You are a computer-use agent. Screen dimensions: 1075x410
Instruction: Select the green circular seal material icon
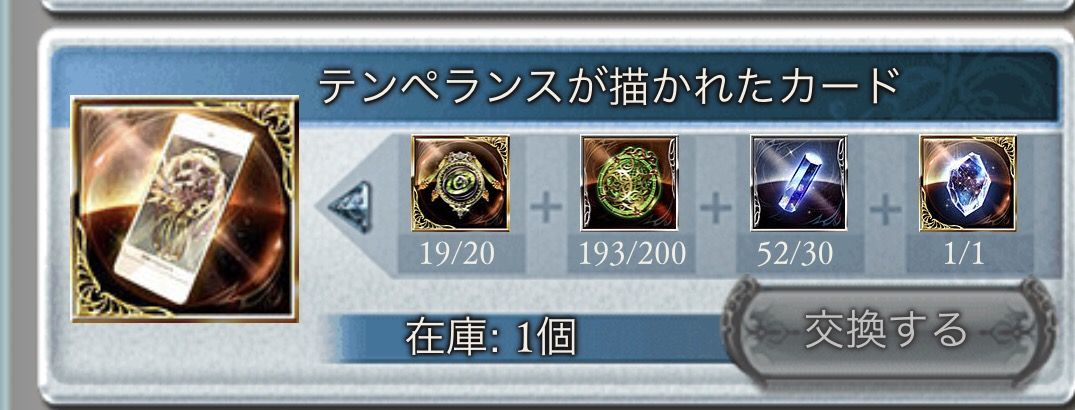pyautogui.click(x=629, y=183)
